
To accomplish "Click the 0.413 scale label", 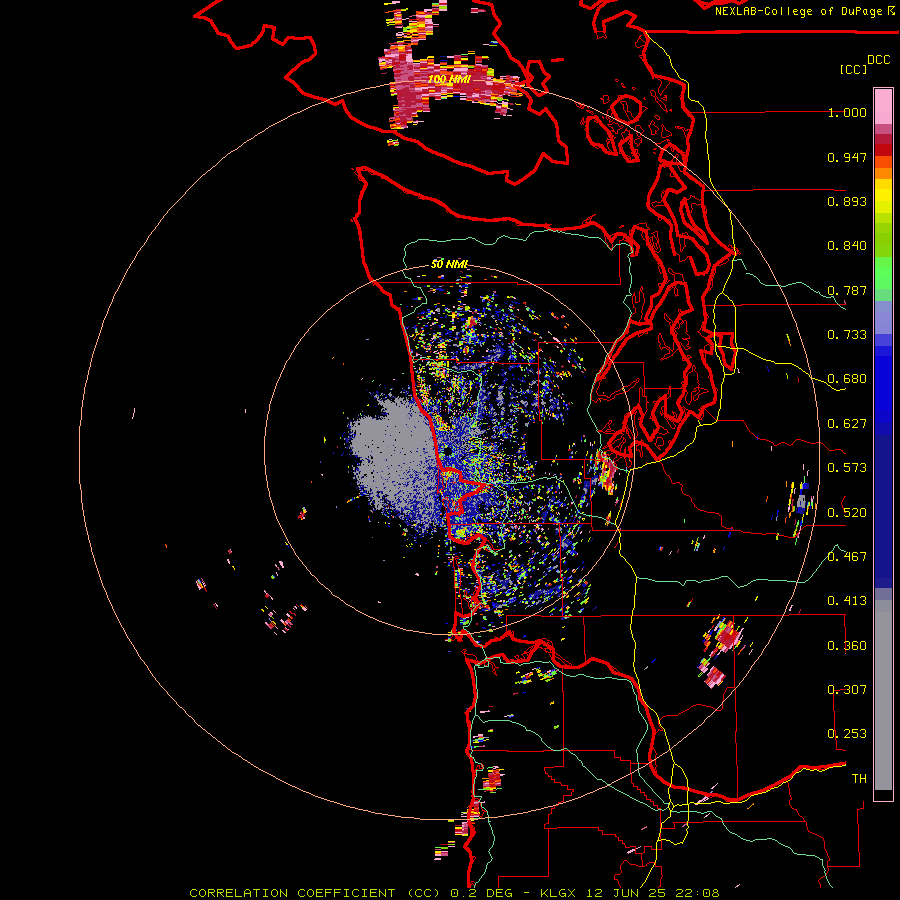I will point(847,601).
